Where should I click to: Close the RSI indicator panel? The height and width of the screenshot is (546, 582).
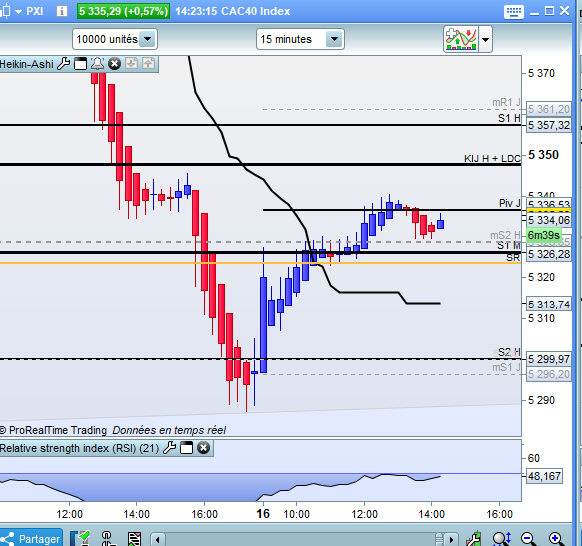click(203, 448)
